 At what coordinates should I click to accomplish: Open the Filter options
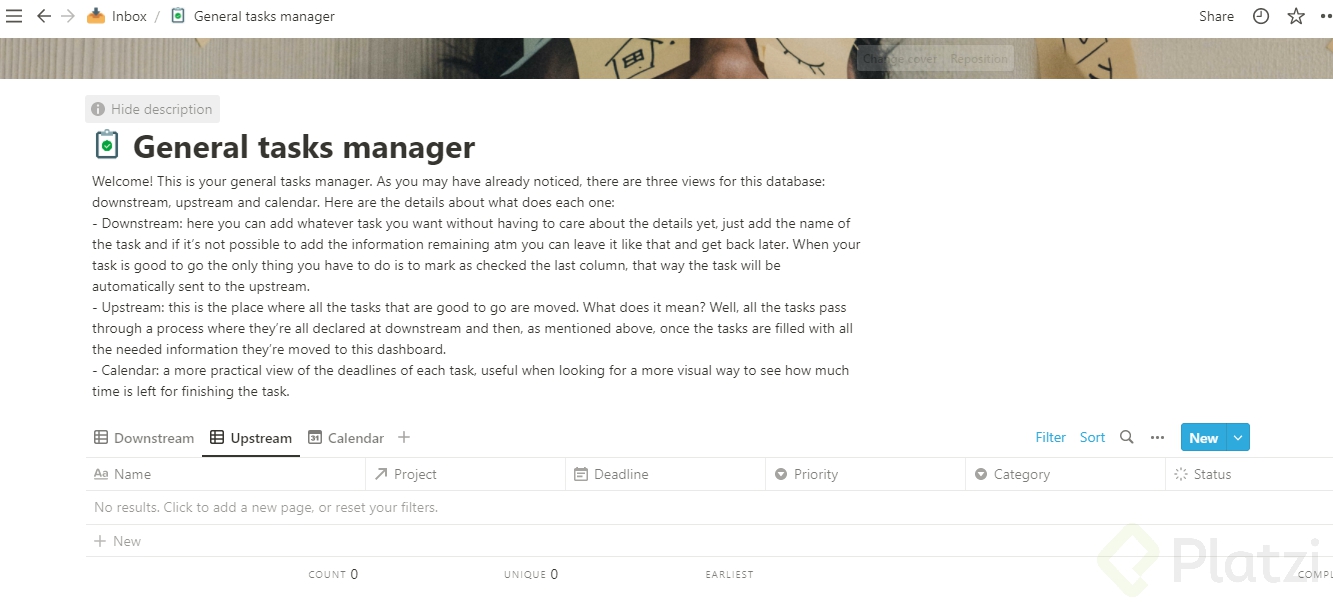[x=1050, y=437]
